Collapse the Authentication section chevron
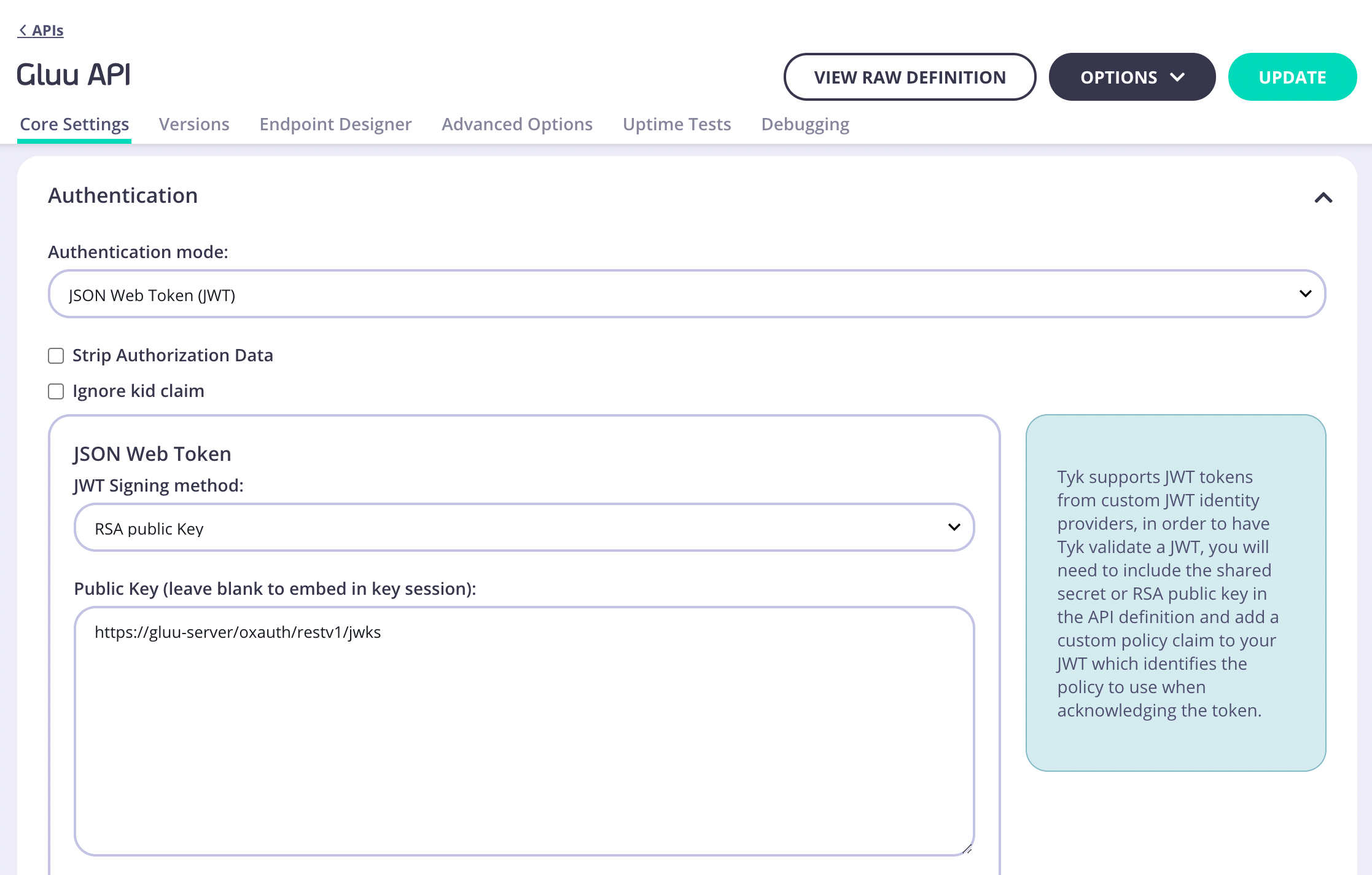Screen dimensions: 1372x875 (x=1323, y=197)
